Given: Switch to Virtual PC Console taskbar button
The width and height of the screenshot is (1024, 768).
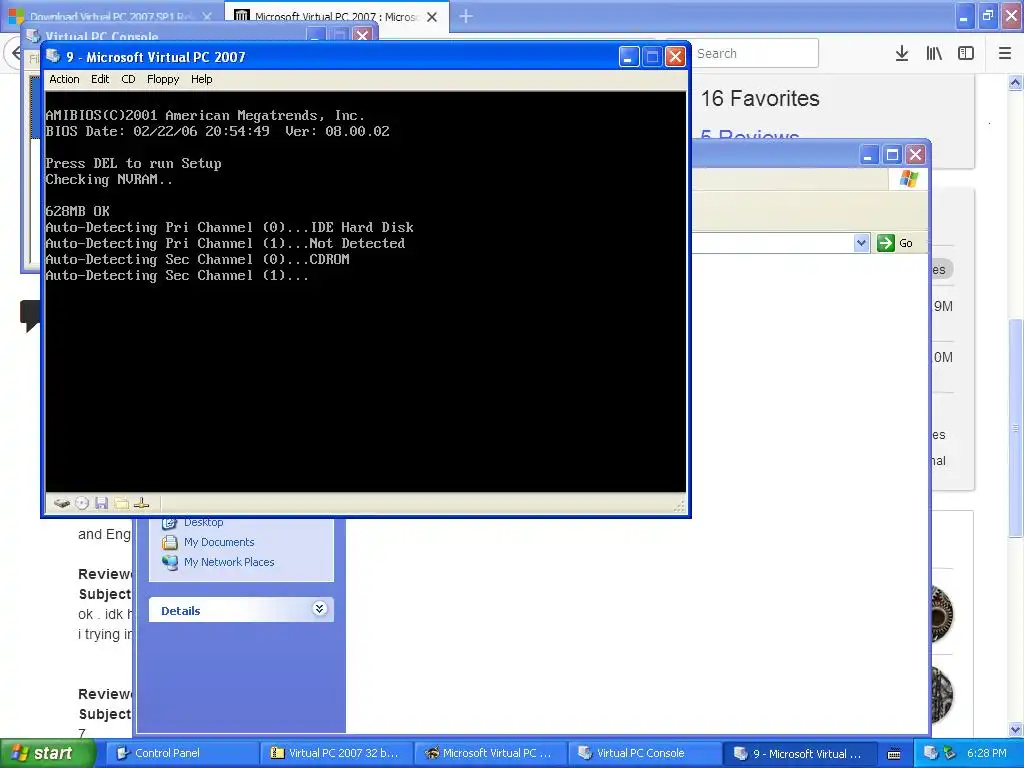Looking at the screenshot, I should 644,753.
